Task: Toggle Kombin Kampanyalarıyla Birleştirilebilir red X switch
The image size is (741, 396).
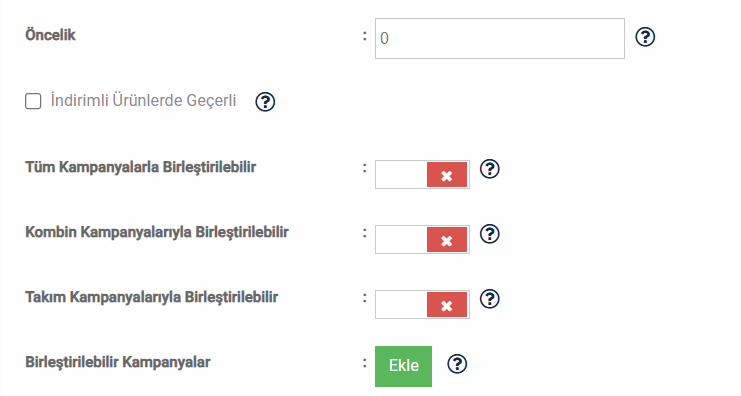Action: pos(447,240)
